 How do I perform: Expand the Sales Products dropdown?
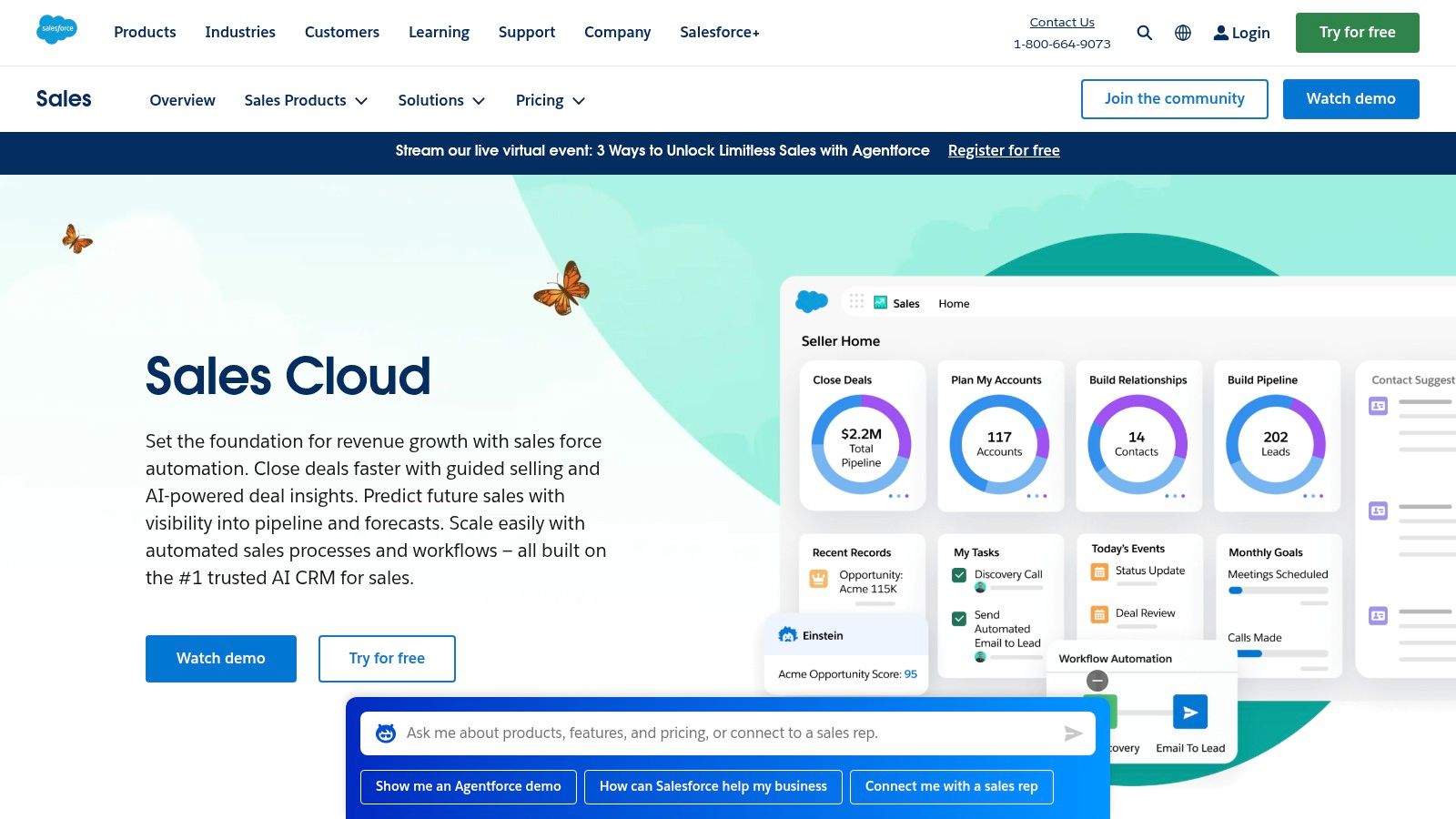tap(306, 100)
